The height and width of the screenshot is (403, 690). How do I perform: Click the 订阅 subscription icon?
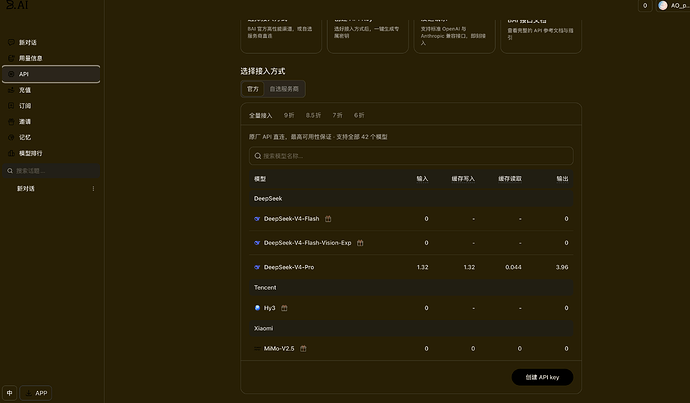pyautogui.click(x=11, y=106)
